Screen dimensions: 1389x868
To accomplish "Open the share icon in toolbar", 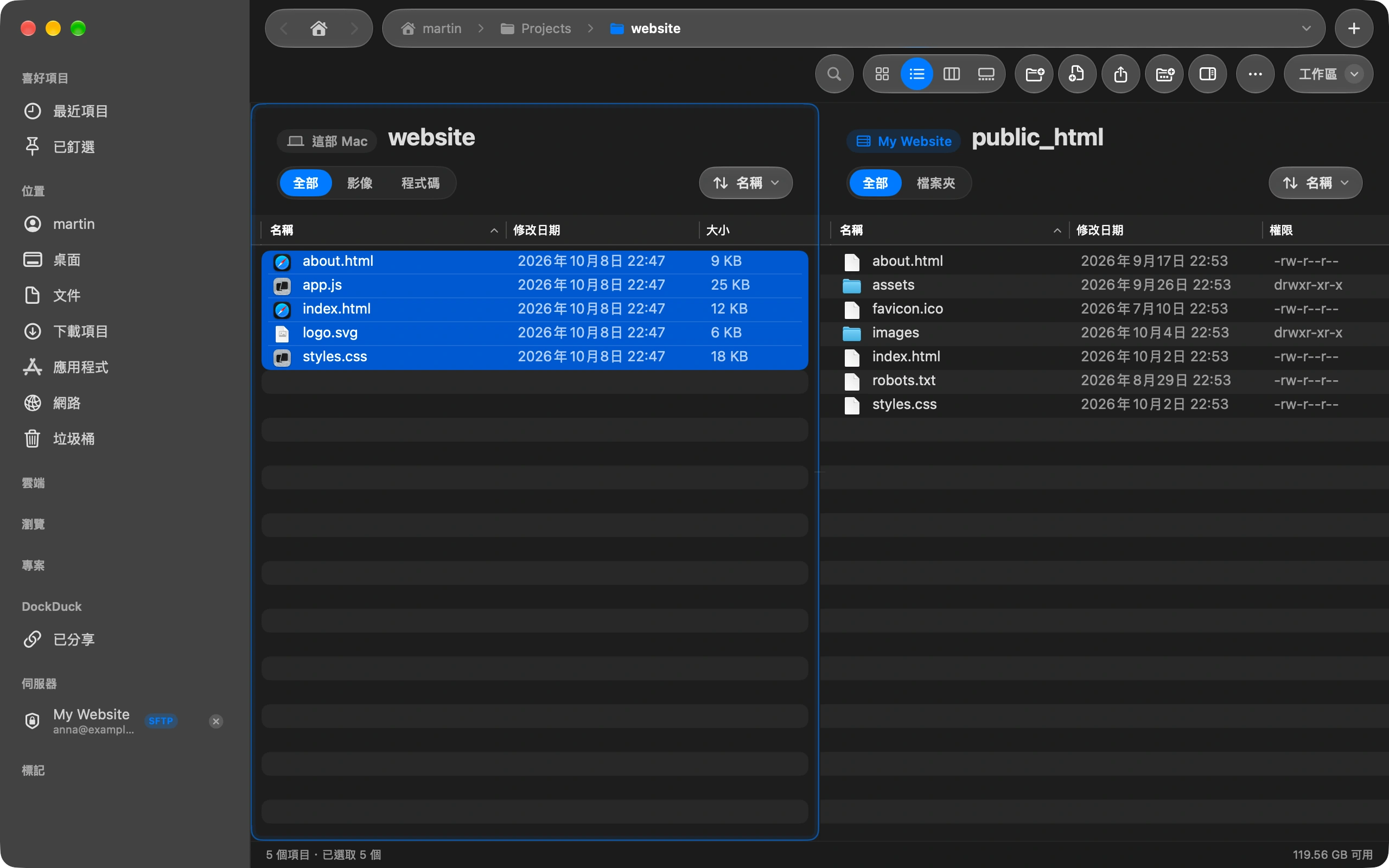I will [x=1121, y=74].
